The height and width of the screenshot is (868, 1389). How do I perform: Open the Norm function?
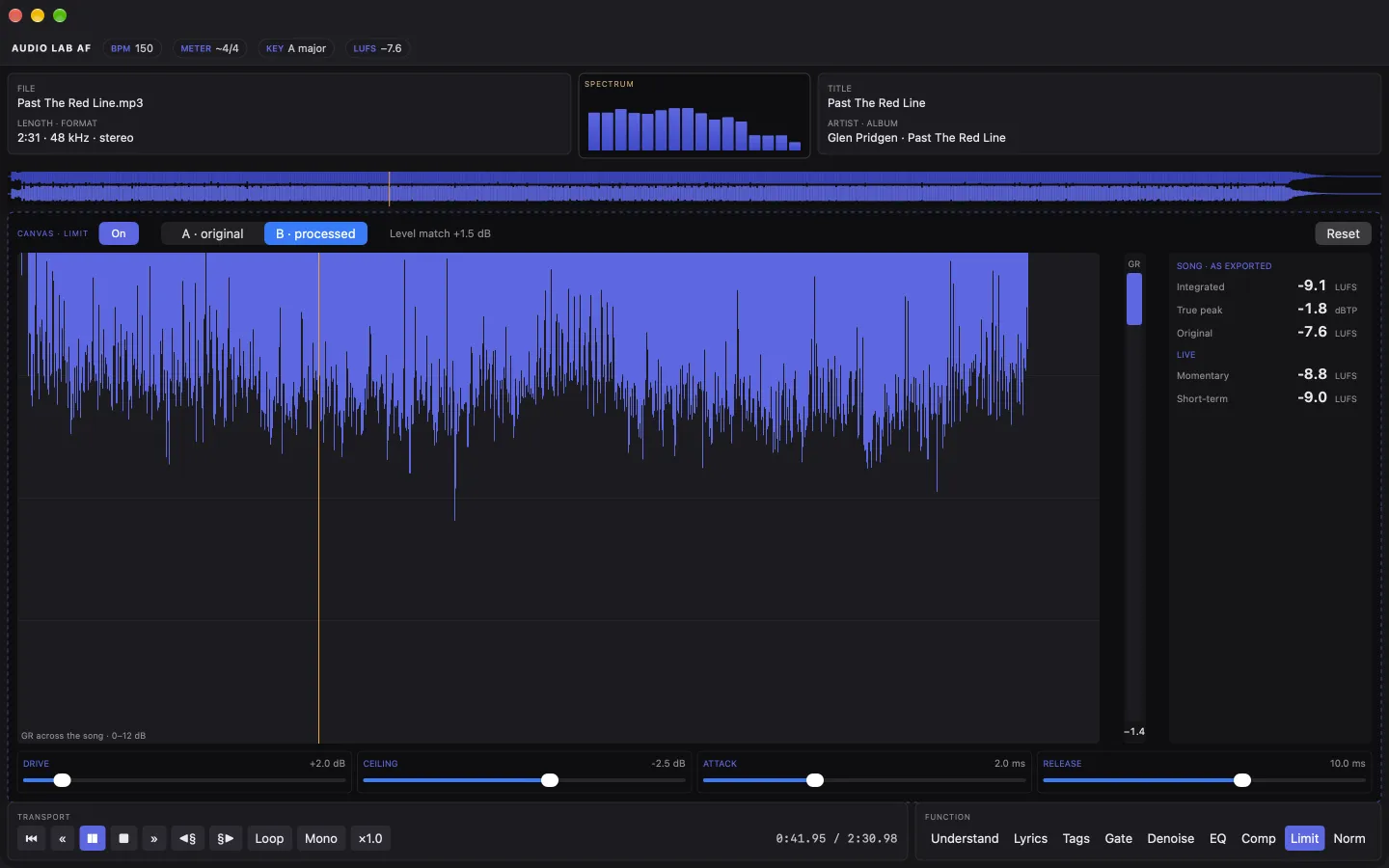[x=1348, y=838]
